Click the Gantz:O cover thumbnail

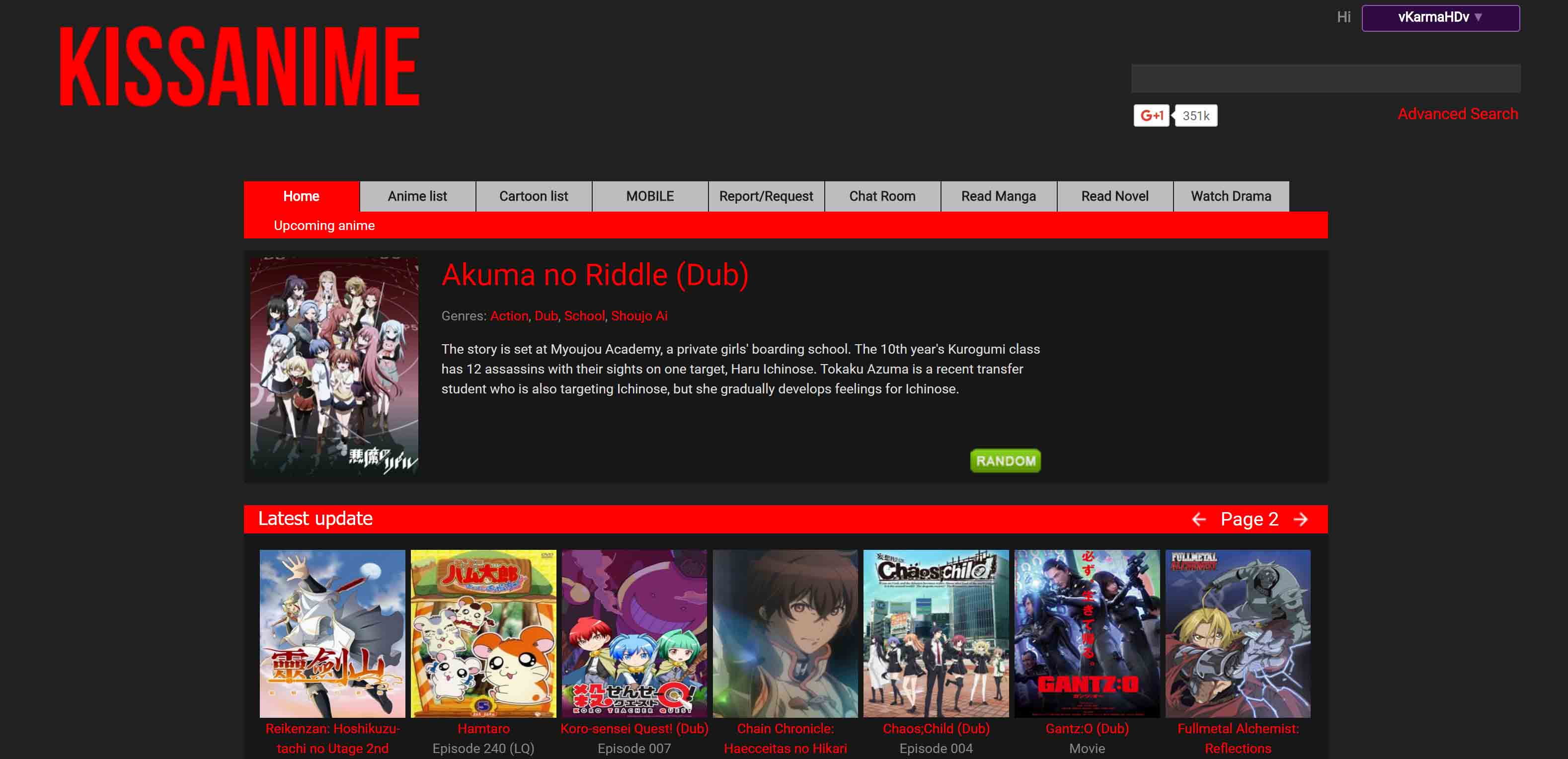point(1087,634)
